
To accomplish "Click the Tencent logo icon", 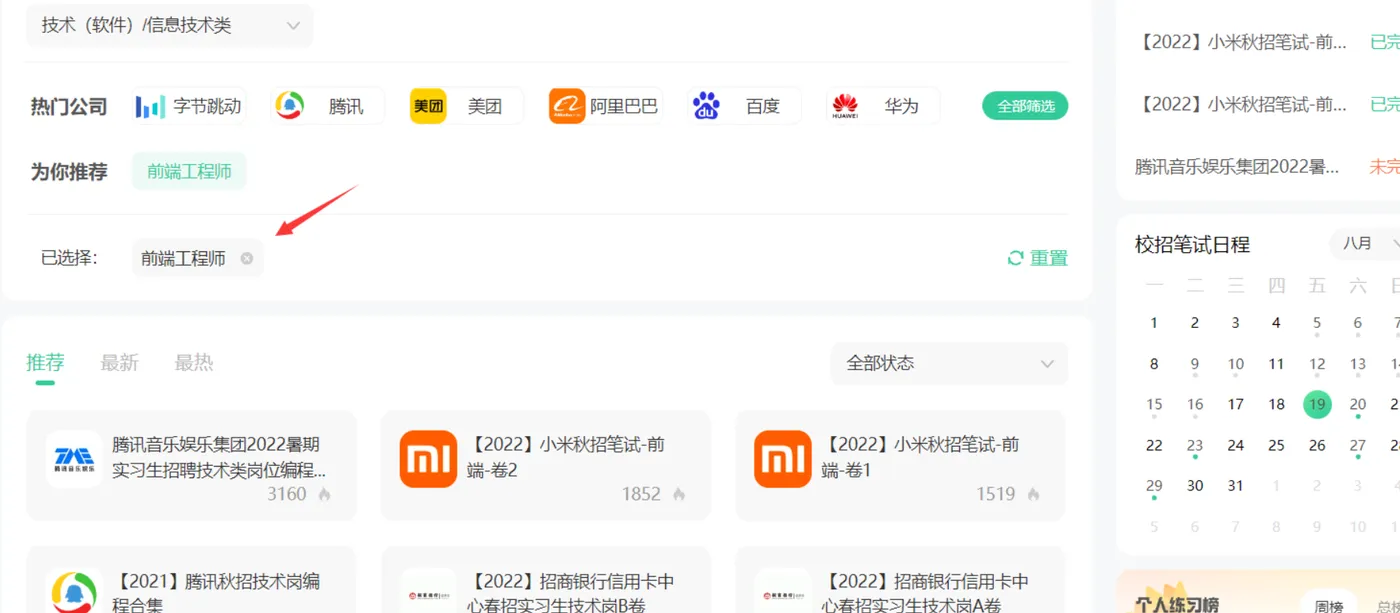I will [290, 106].
